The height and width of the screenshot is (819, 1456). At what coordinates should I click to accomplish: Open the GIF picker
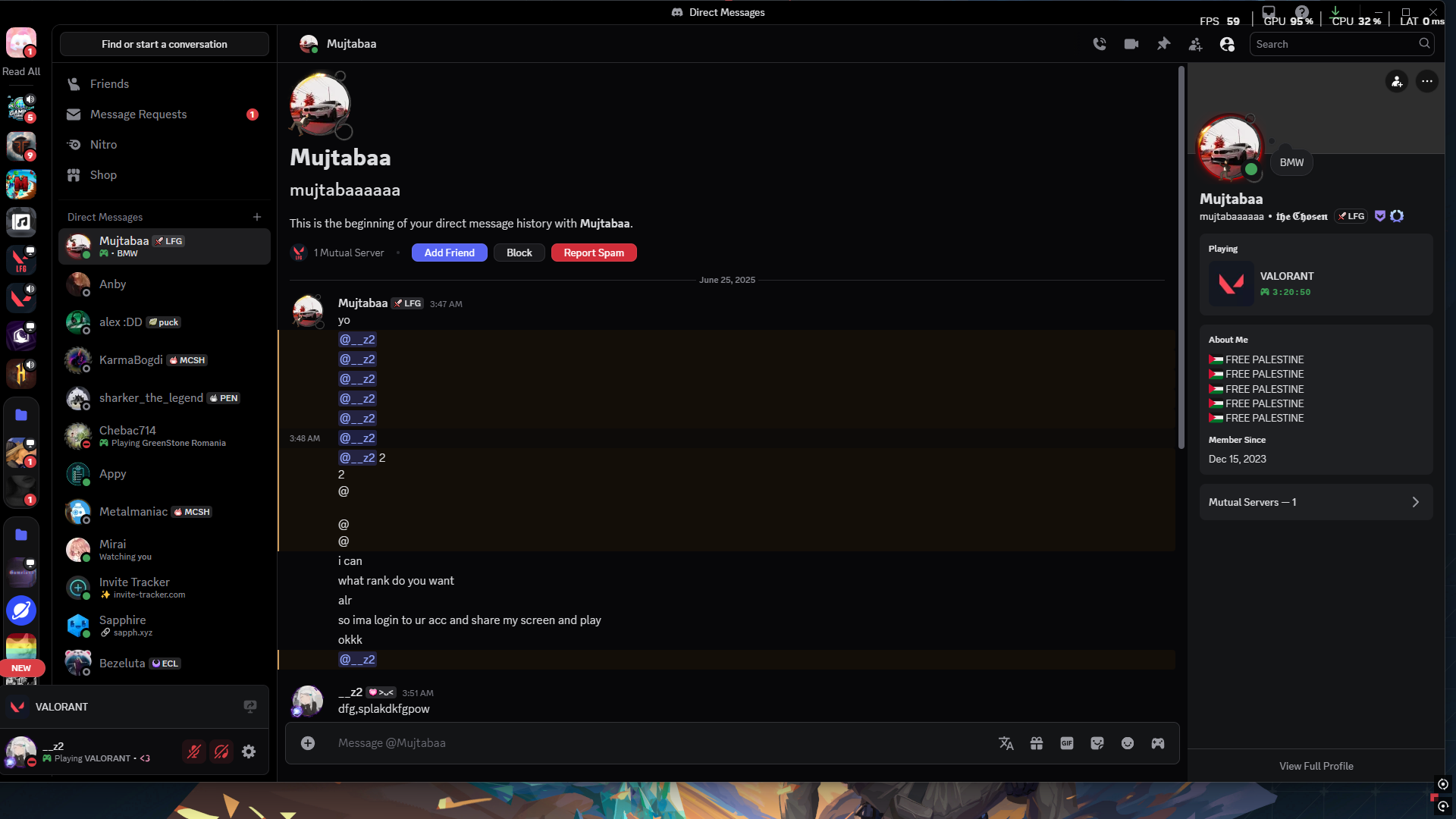(x=1067, y=743)
